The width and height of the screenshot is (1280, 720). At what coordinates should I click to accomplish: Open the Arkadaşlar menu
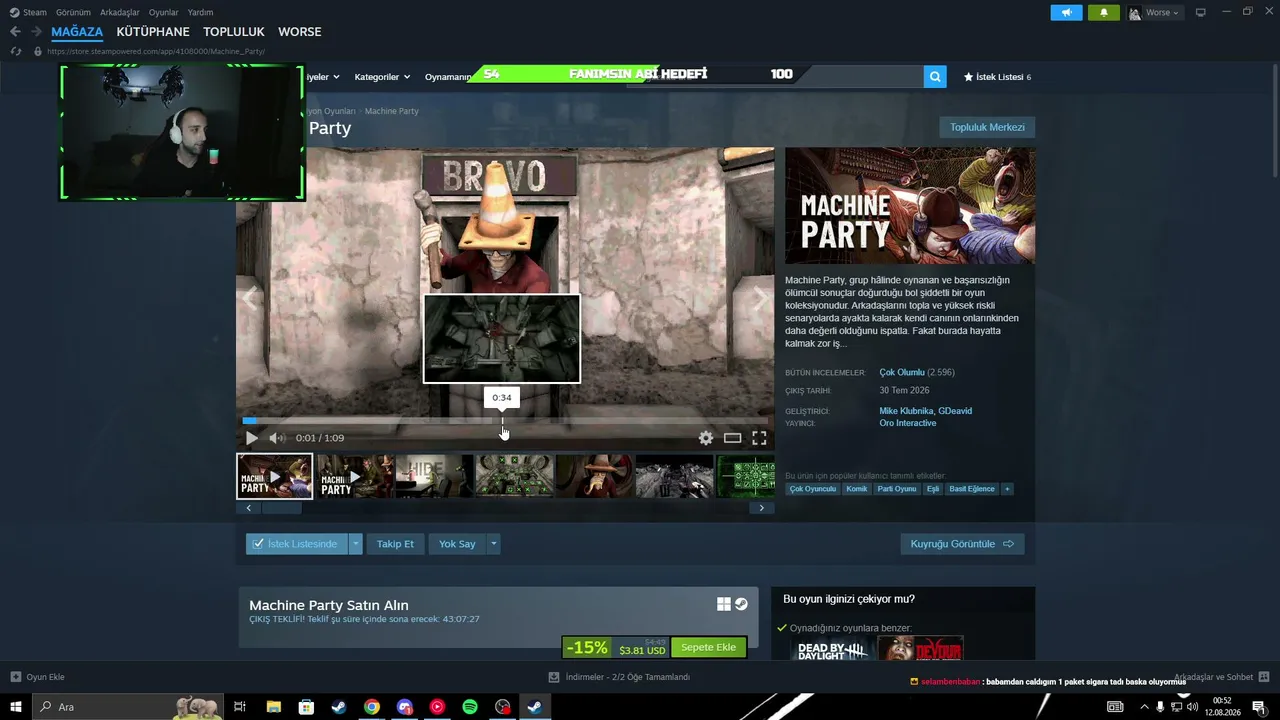pyautogui.click(x=120, y=12)
